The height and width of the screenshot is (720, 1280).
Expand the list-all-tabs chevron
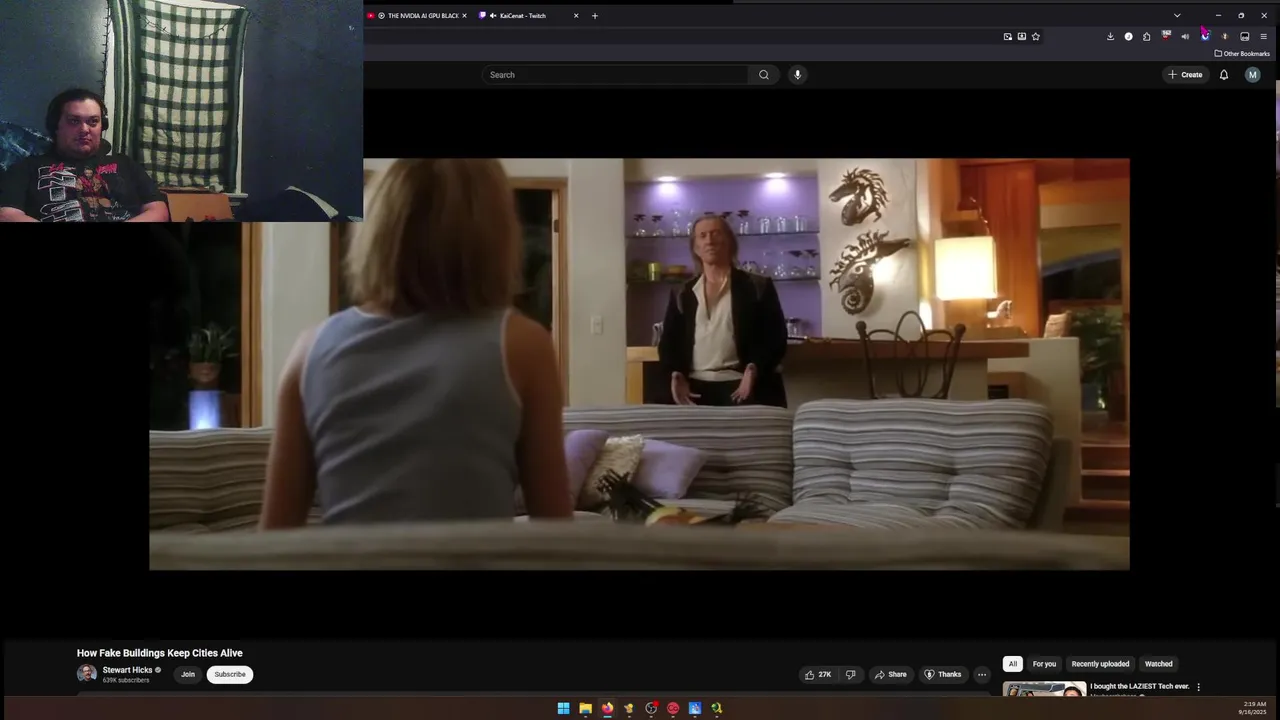(x=1177, y=15)
